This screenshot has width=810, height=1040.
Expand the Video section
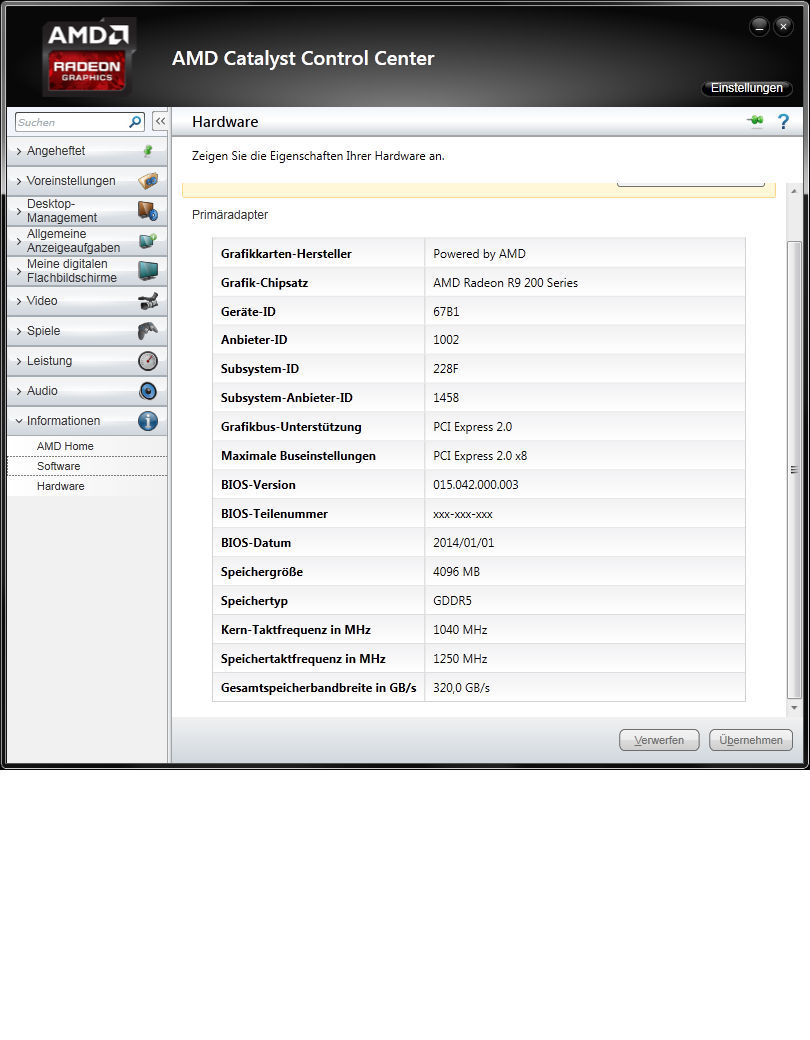[x=86, y=301]
